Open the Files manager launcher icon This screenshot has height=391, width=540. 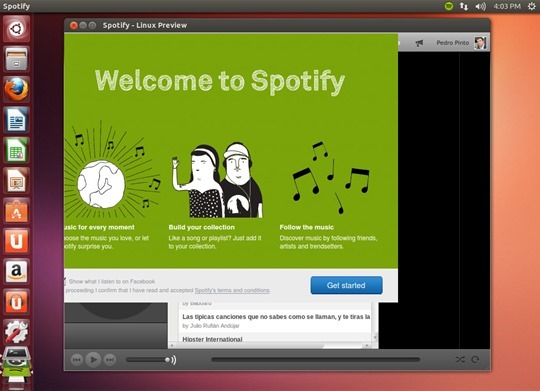17,59
